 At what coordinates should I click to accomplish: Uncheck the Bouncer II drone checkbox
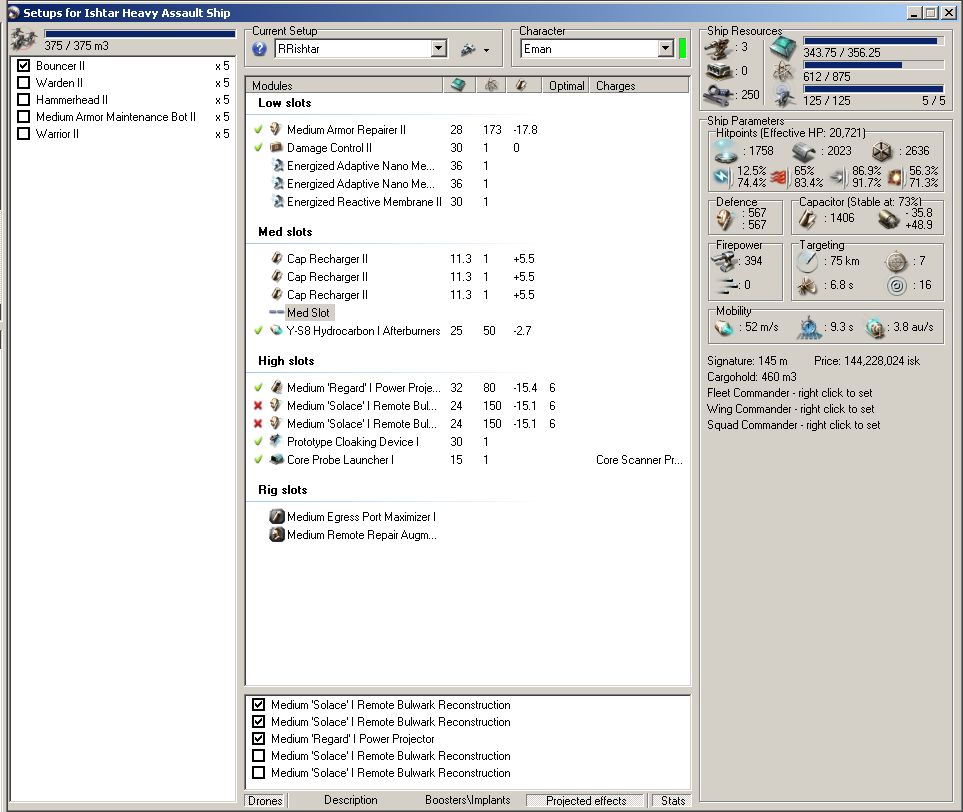point(23,65)
